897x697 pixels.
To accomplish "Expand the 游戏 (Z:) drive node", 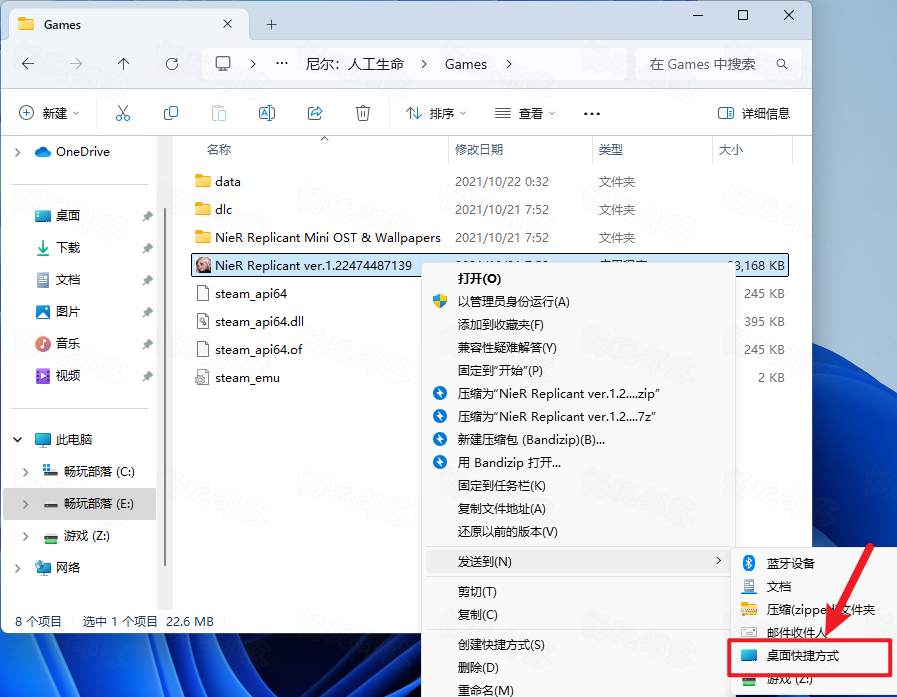I will [x=26, y=536].
